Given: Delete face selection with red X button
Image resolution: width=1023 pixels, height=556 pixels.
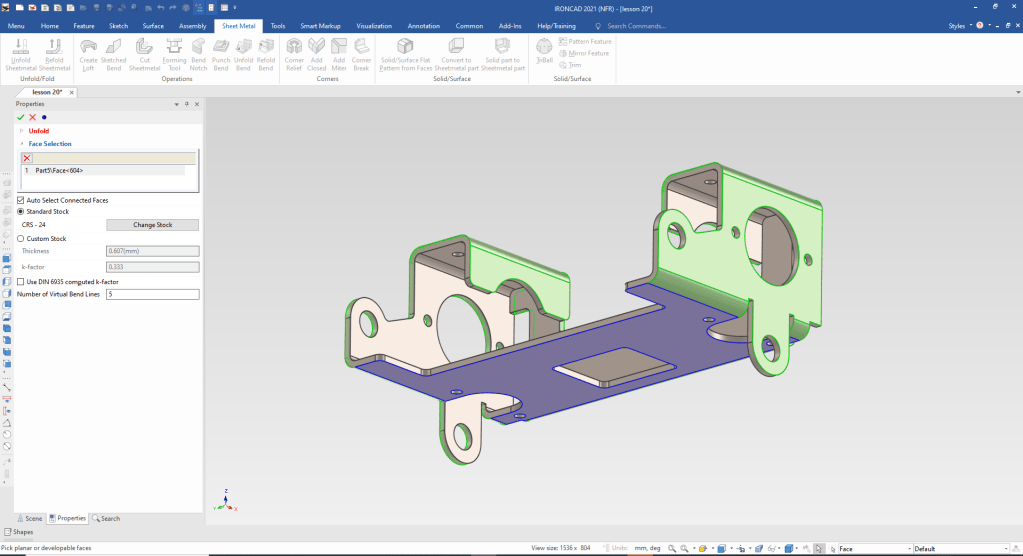Looking at the screenshot, I should pyautogui.click(x=27, y=158).
